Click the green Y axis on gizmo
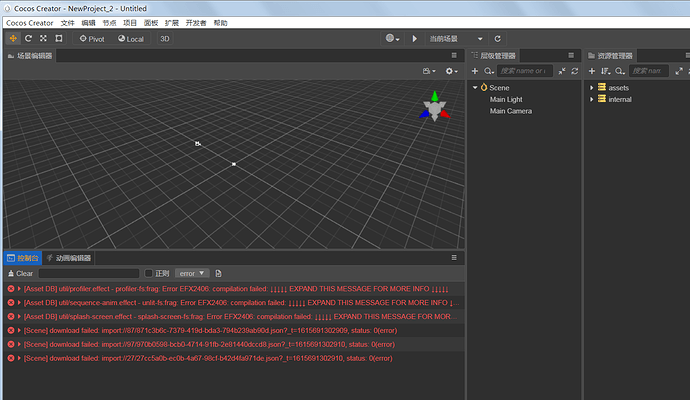The image size is (690, 400). (x=435, y=95)
